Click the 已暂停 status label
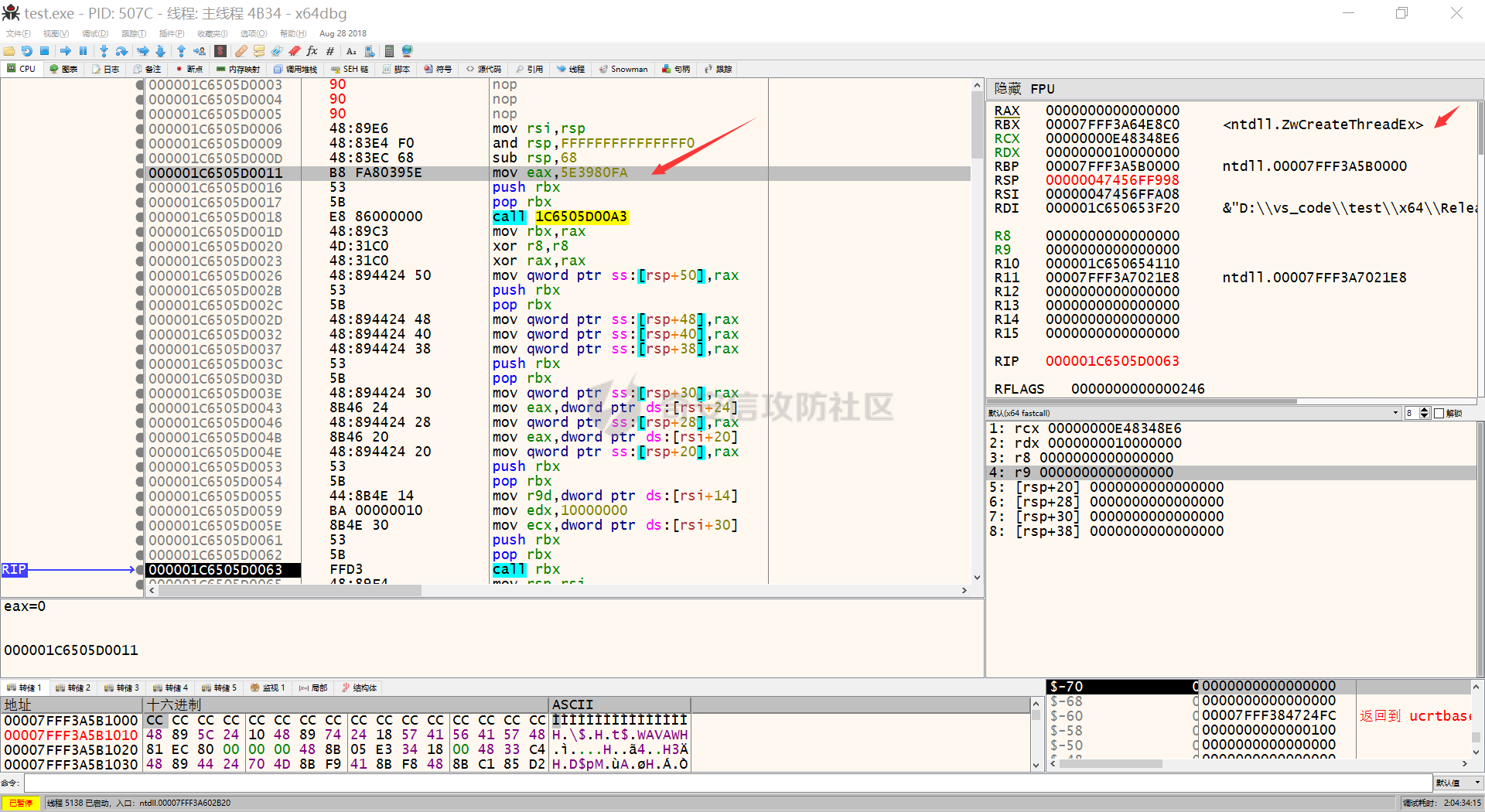 coord(21,803)
